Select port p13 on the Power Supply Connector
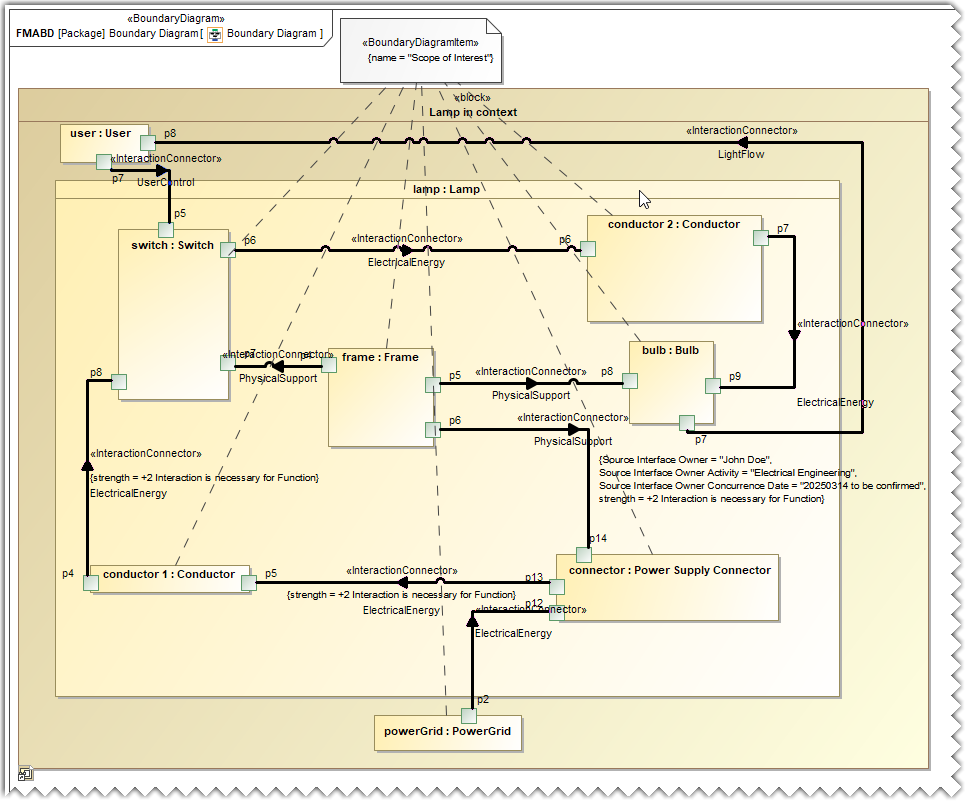 click(x=557, y=586)
